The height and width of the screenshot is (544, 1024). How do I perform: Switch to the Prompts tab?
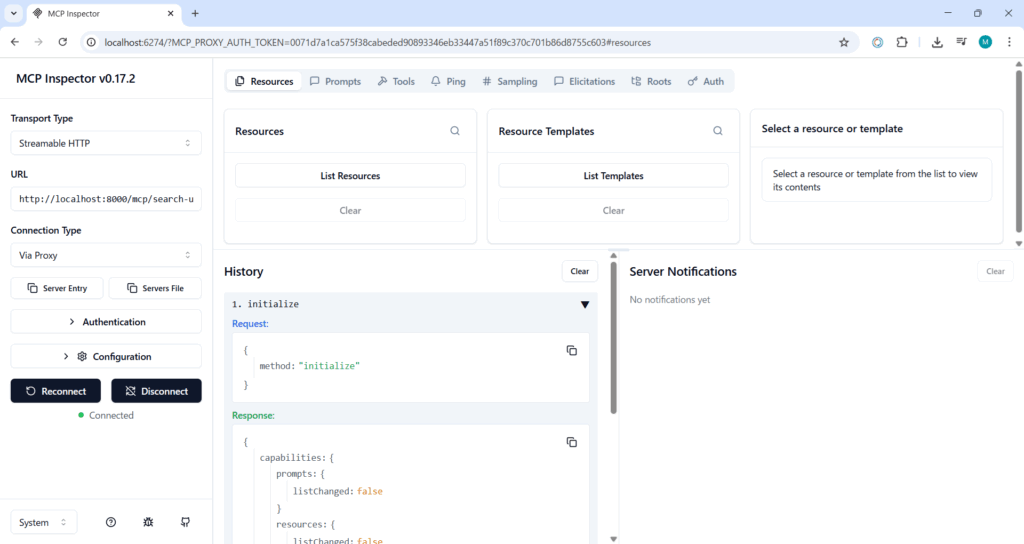pos(335,81)
